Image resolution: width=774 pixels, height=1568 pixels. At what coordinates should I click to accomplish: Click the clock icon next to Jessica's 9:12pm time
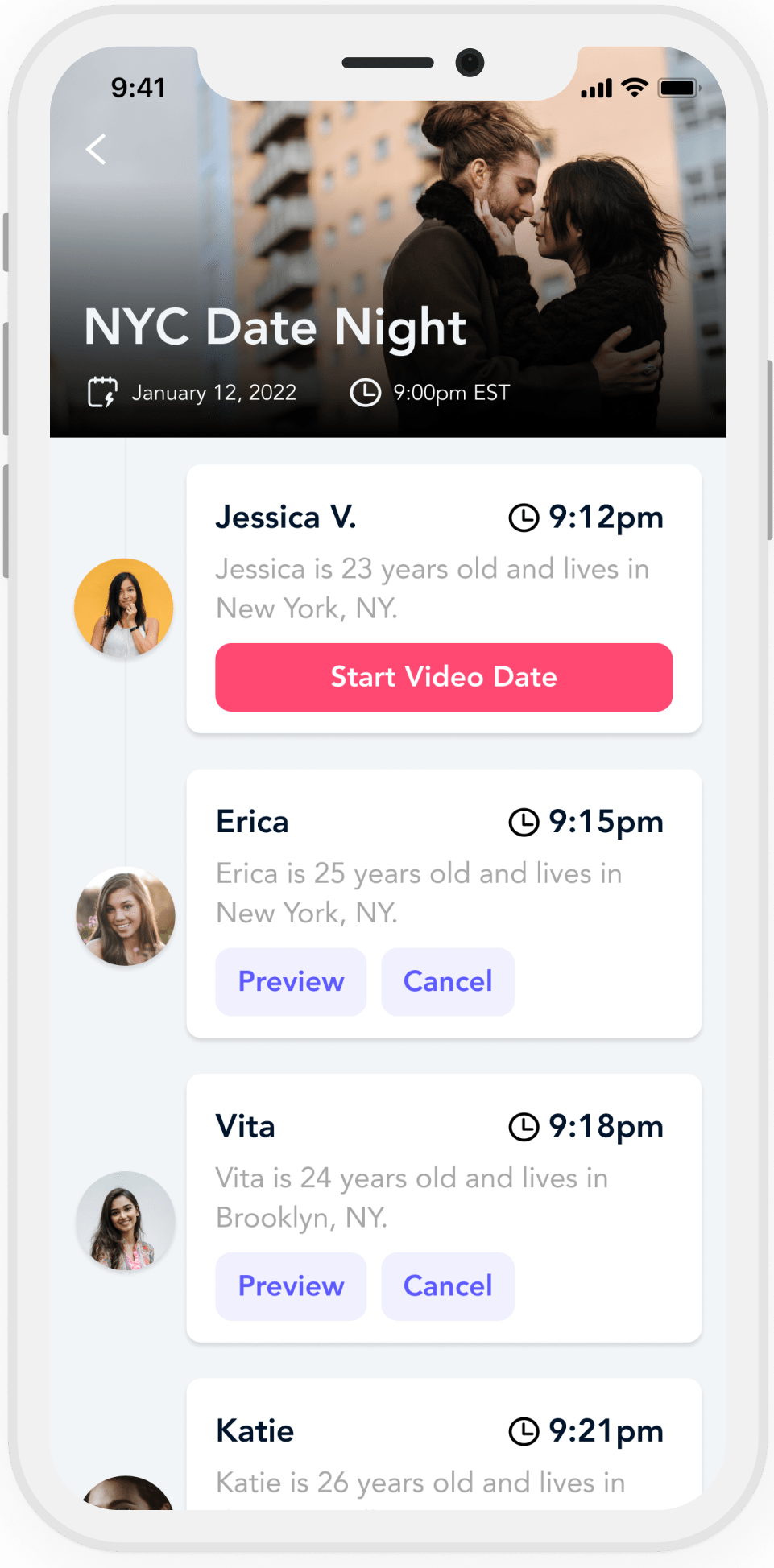524,518
